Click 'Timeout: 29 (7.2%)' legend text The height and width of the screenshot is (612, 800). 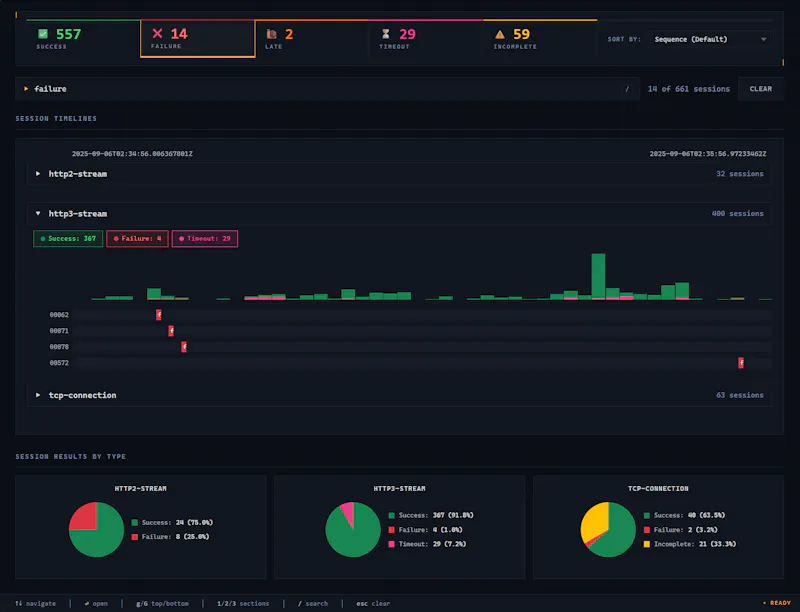[x=433, y=544]
